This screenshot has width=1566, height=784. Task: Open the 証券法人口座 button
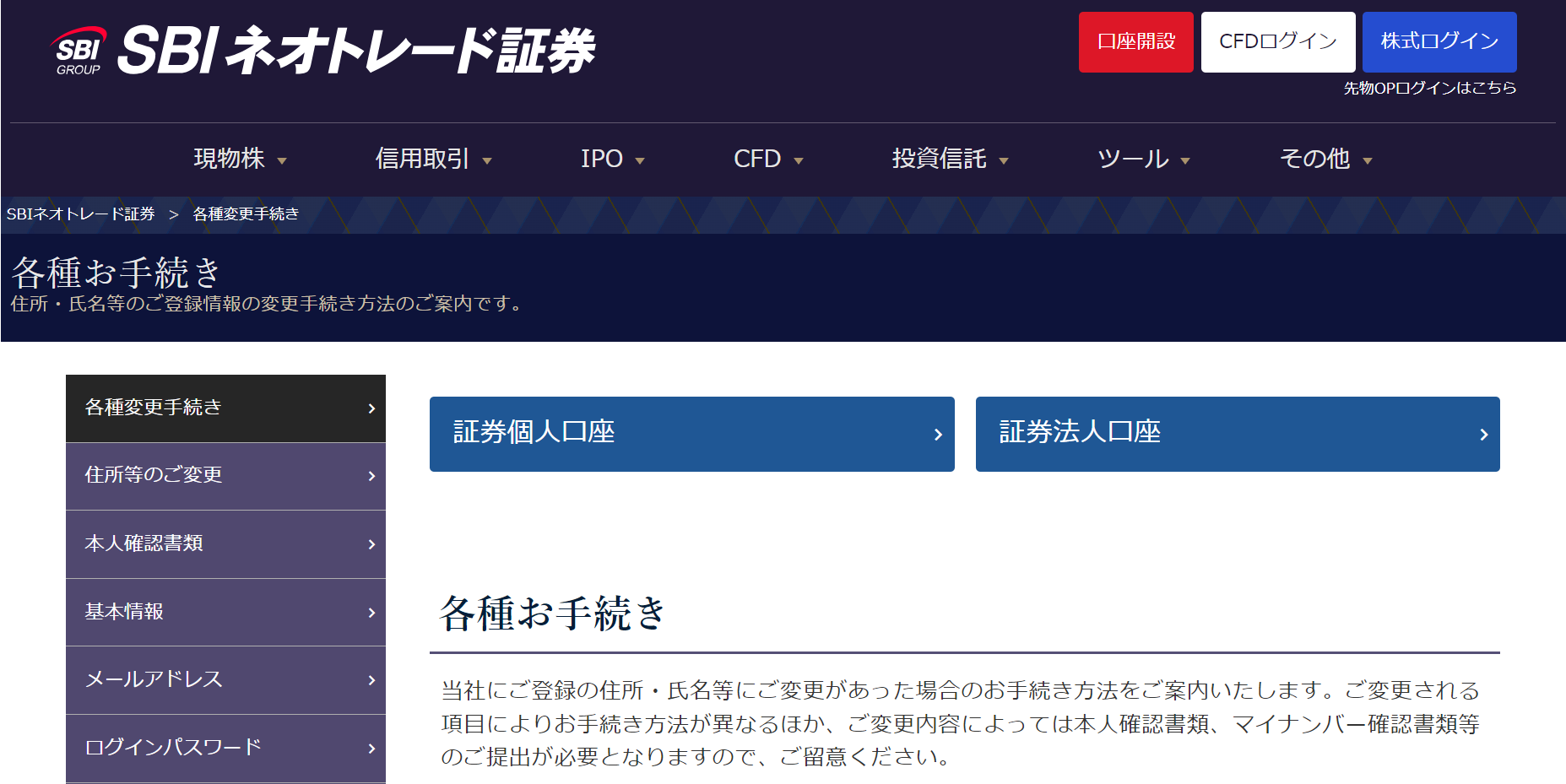tap(1238, 434)
